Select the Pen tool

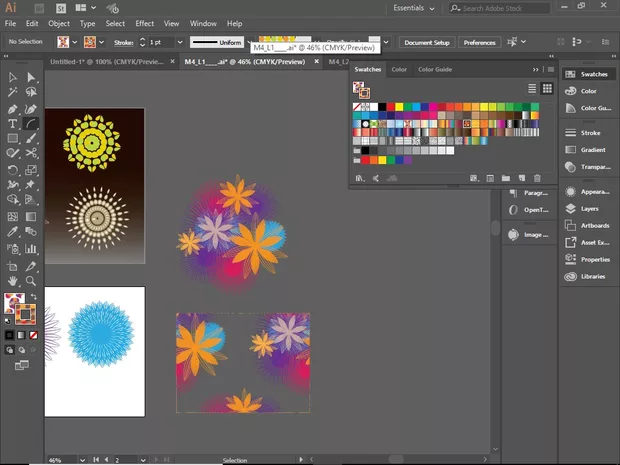coord(13,108)
